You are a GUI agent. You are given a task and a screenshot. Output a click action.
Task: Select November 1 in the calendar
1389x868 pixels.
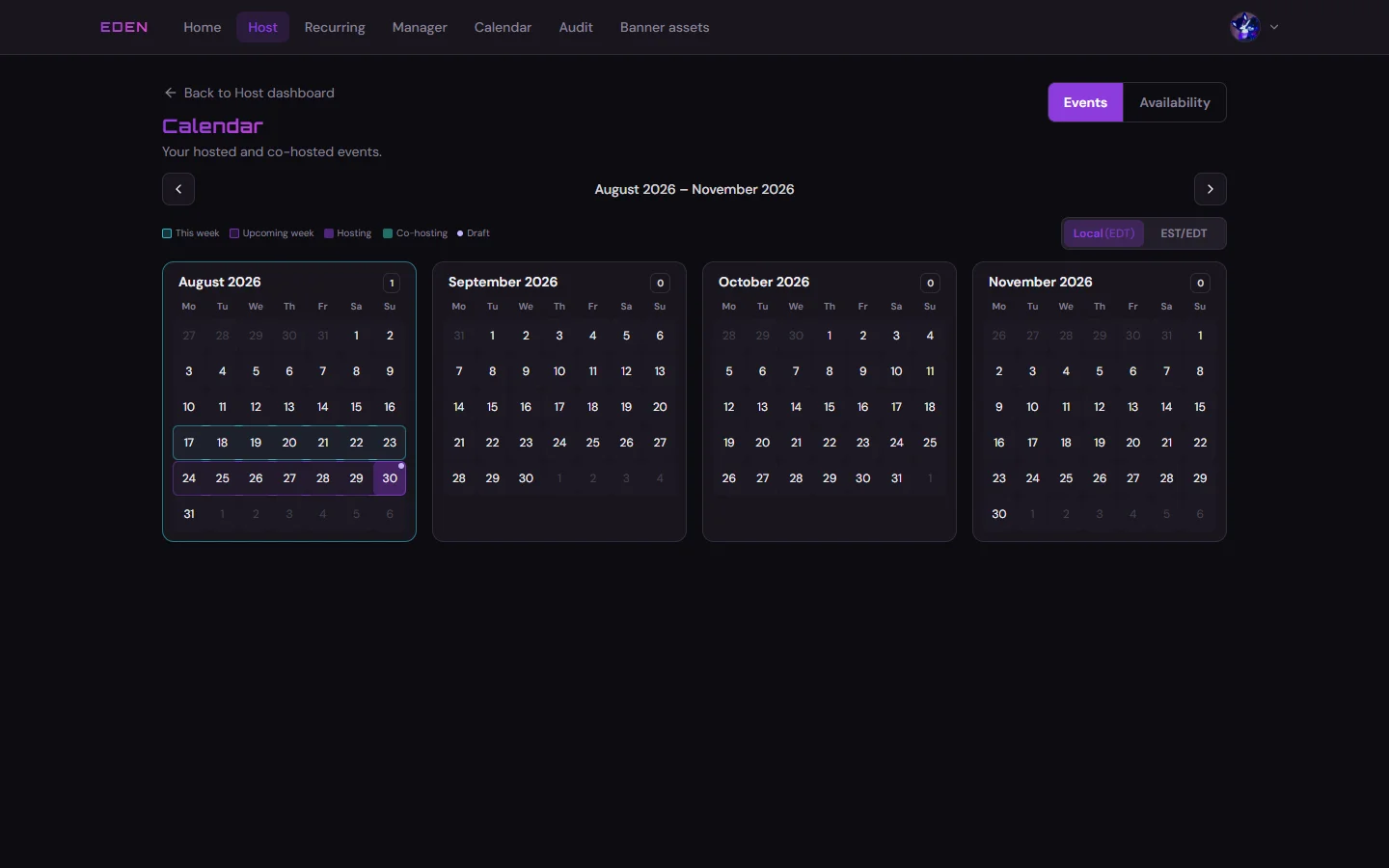click(x=1200, y=336)
